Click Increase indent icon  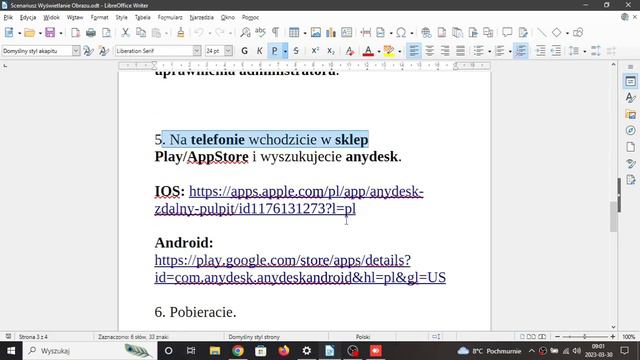[540, 51]
